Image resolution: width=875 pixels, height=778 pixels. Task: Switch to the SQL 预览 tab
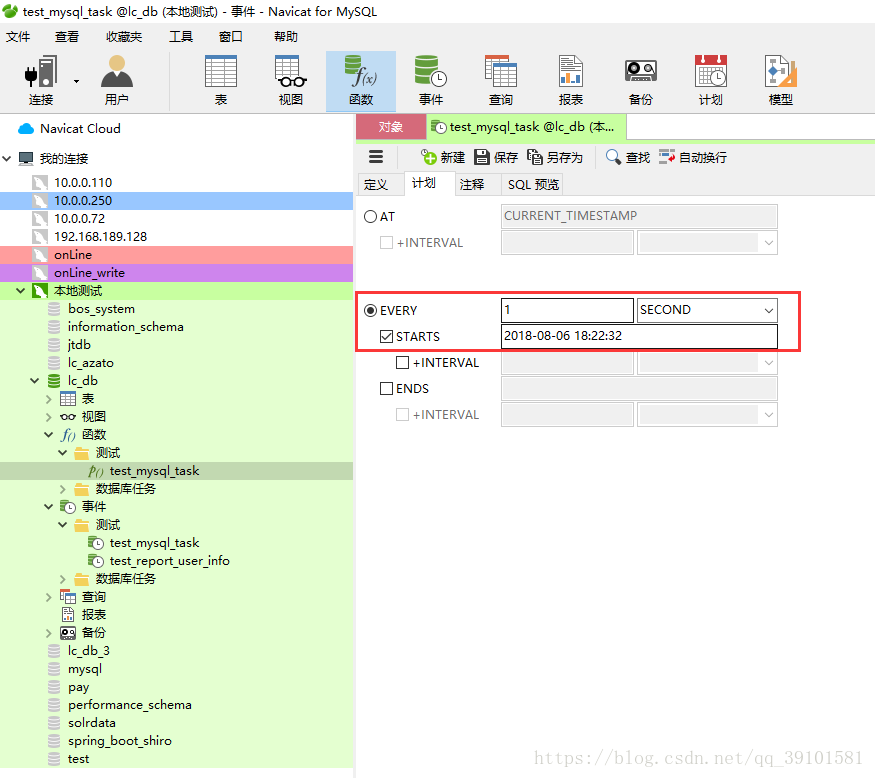coord(533,185)
